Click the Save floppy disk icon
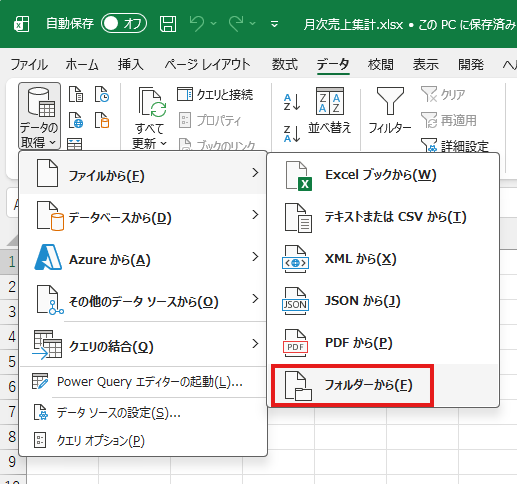Viewport: 517px width, 484px height. click(168, 24)
